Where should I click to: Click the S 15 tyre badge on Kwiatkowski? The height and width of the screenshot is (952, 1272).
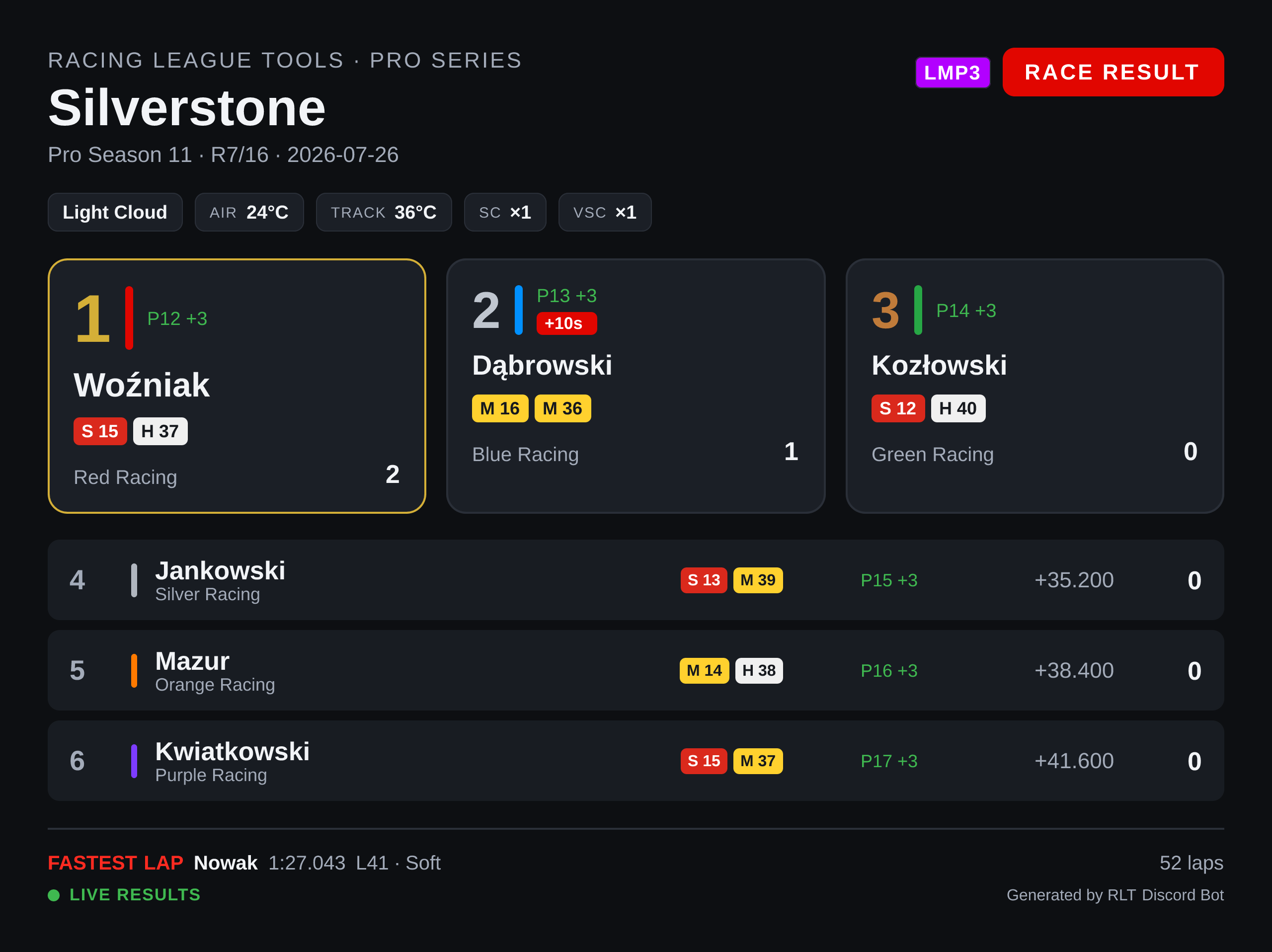click(x=704, y=761)
